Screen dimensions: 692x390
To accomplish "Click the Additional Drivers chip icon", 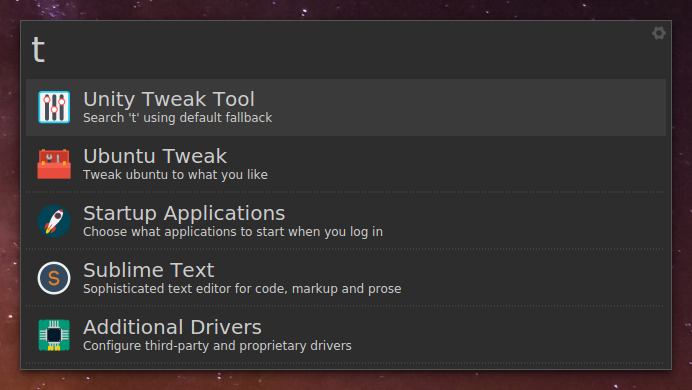I will click(54, 335).
